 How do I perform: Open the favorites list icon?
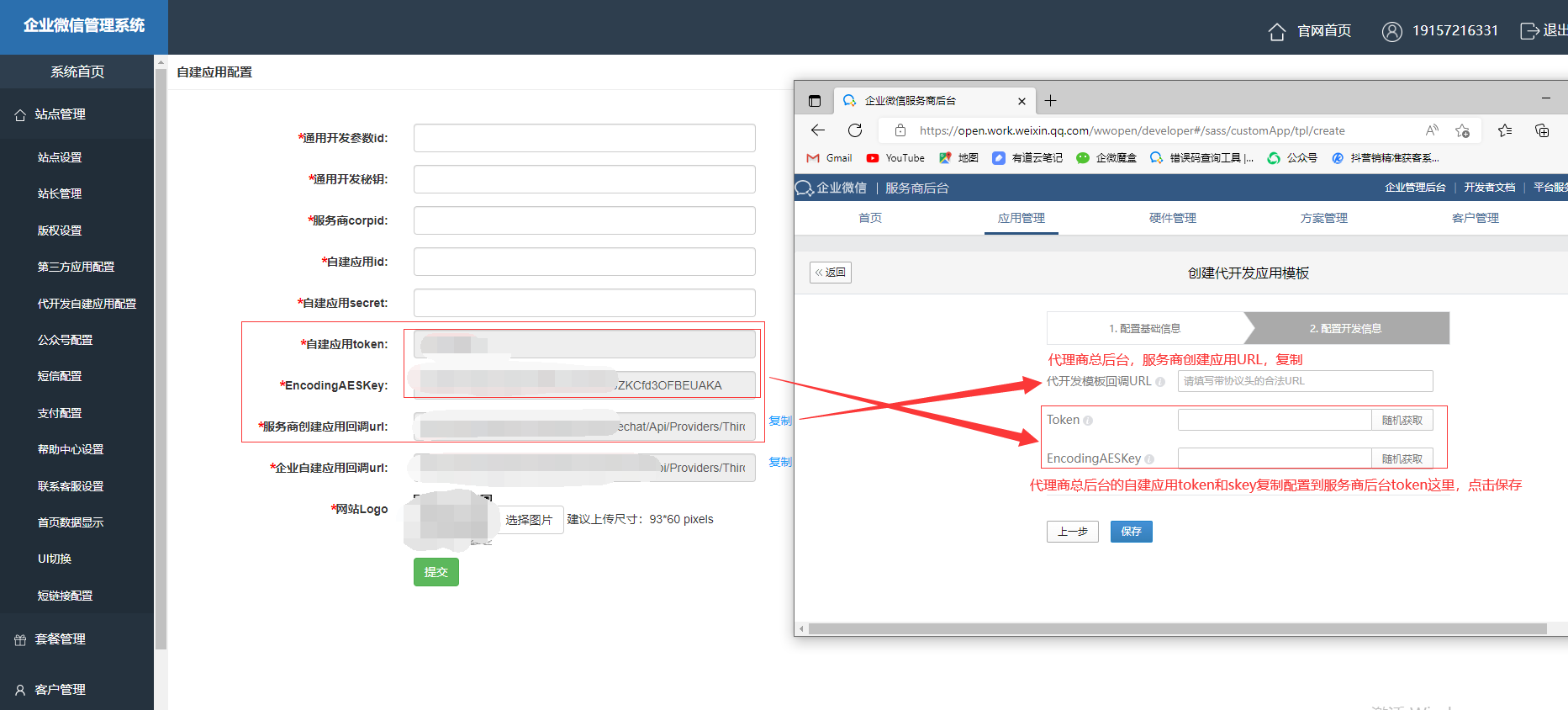[x=1505, y=130]
